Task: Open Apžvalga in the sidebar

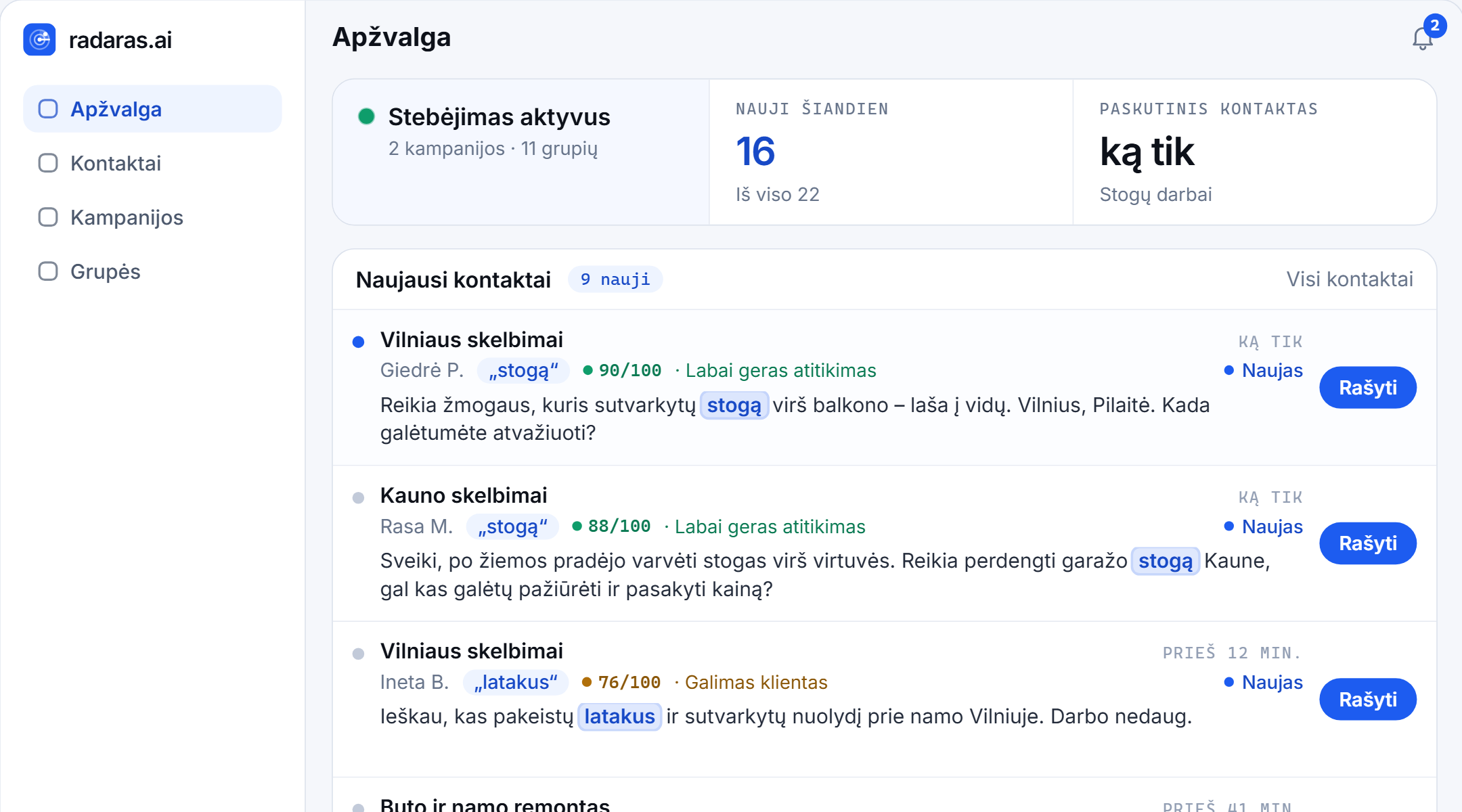Action: pos(152,109)
